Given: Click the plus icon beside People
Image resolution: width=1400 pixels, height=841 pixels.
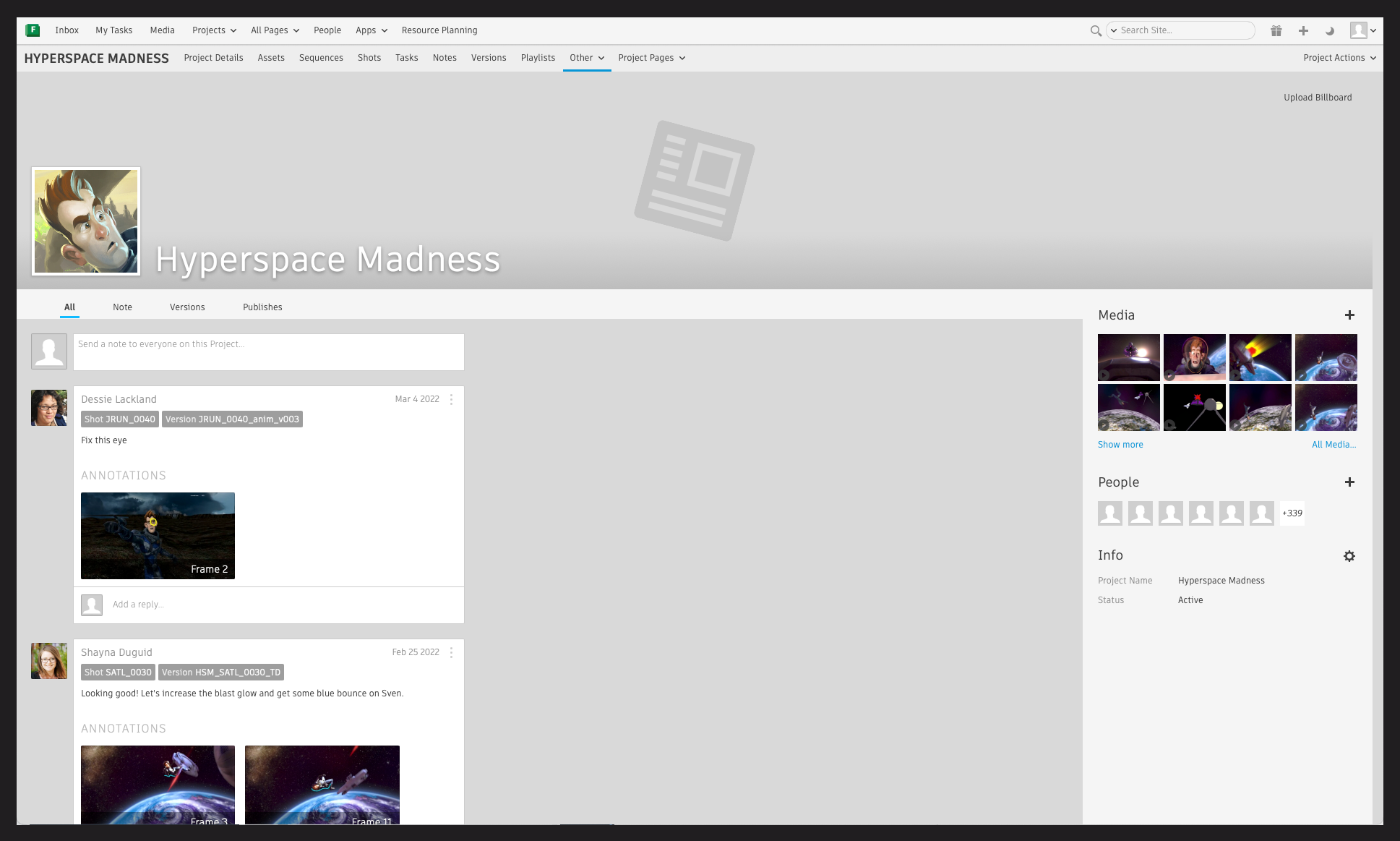Looking at the screenshot, I should (1349, 482).
